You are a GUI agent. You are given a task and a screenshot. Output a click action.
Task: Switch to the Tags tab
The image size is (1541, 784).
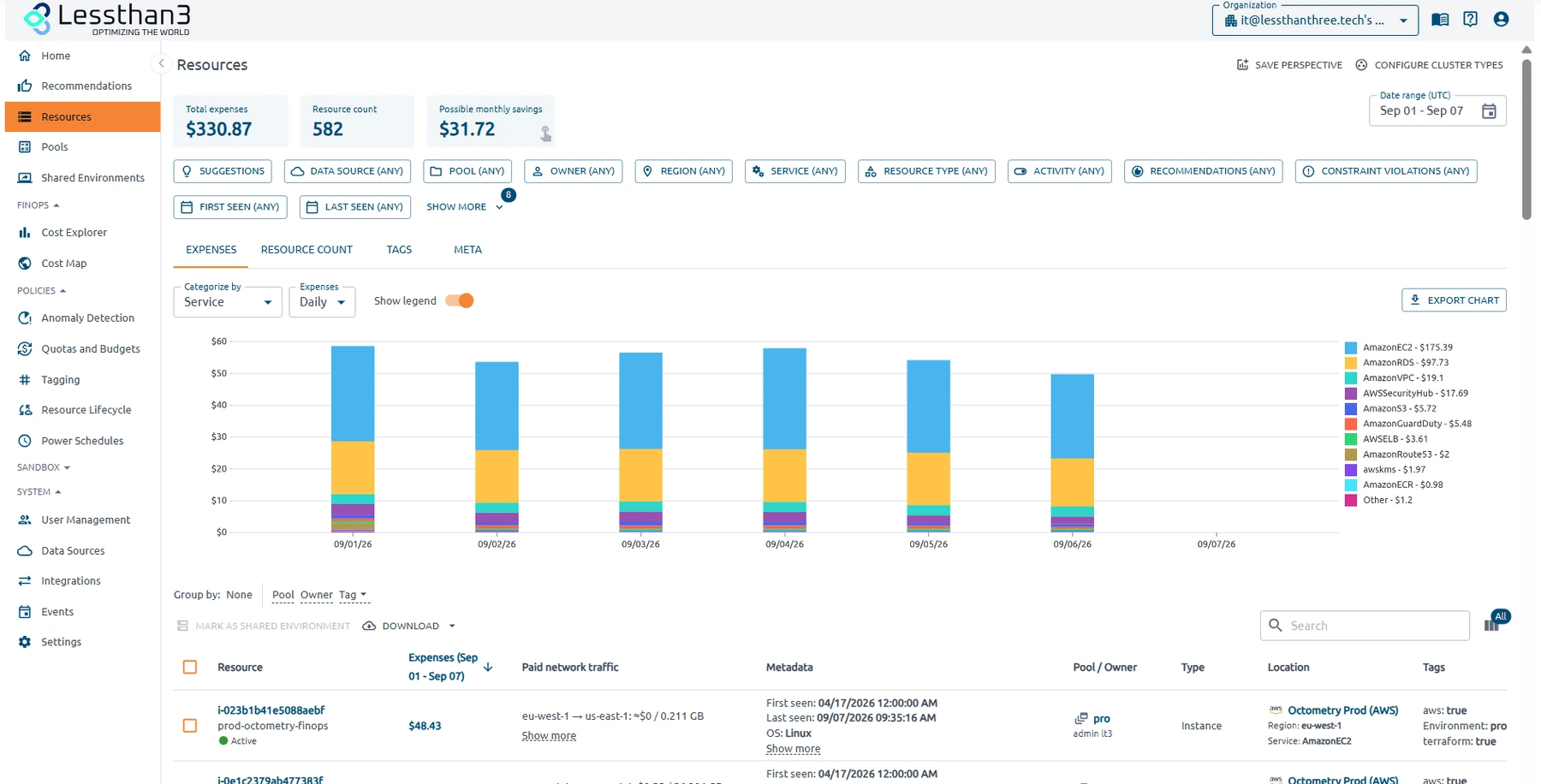[x=399, y=250]
